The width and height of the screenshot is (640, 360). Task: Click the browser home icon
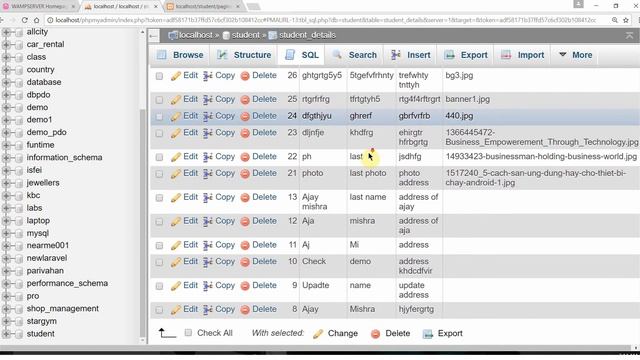point(36,20)
